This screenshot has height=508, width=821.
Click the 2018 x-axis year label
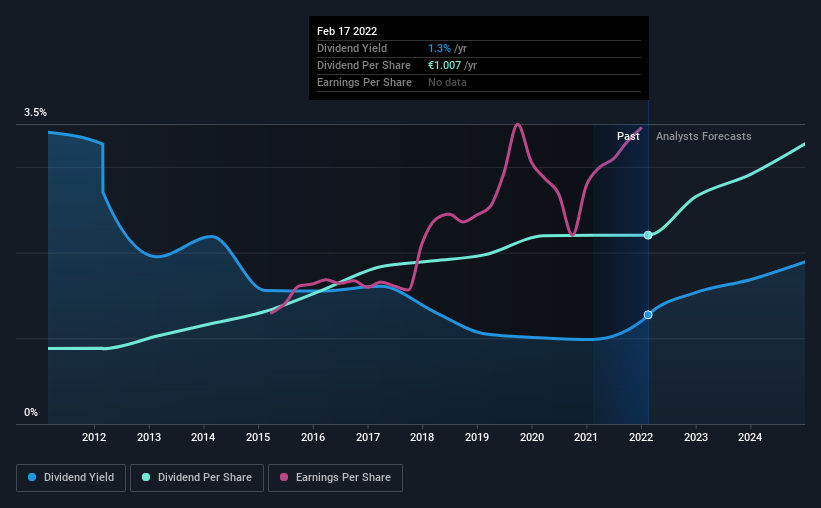(422, 437)
